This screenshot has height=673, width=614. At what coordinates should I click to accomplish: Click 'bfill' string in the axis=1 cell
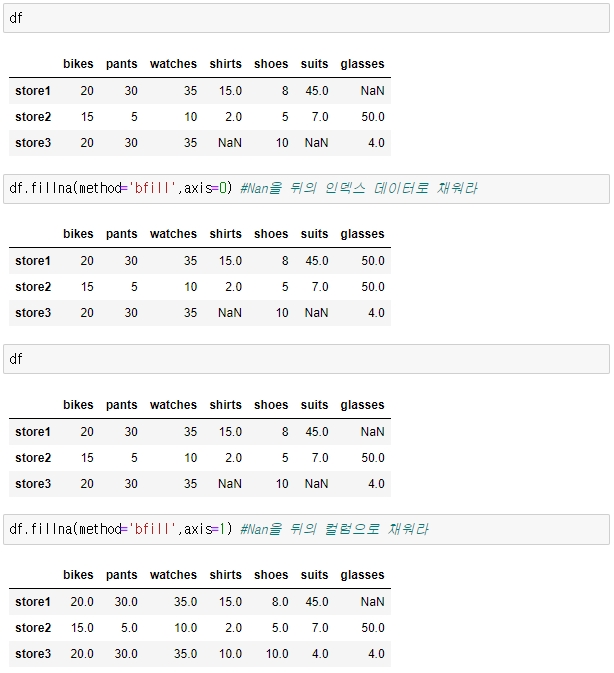coord(152,529)
